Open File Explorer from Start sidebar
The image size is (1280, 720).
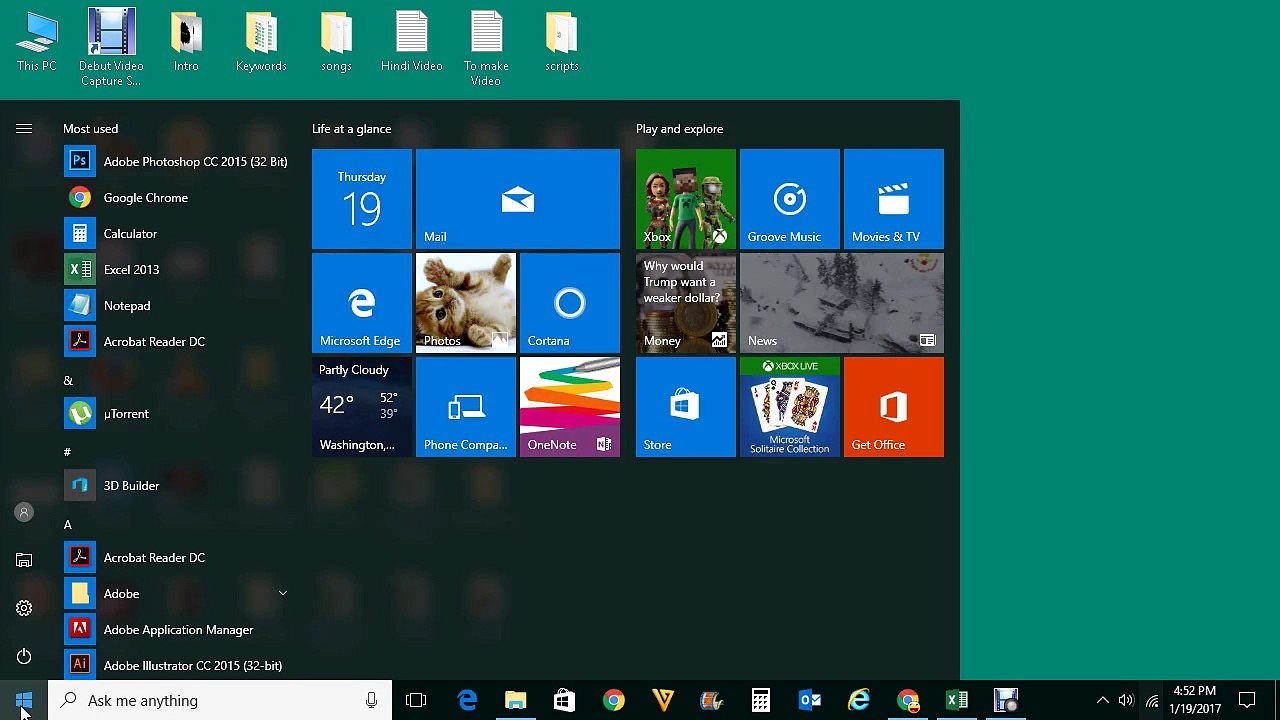tap(24, 560)
